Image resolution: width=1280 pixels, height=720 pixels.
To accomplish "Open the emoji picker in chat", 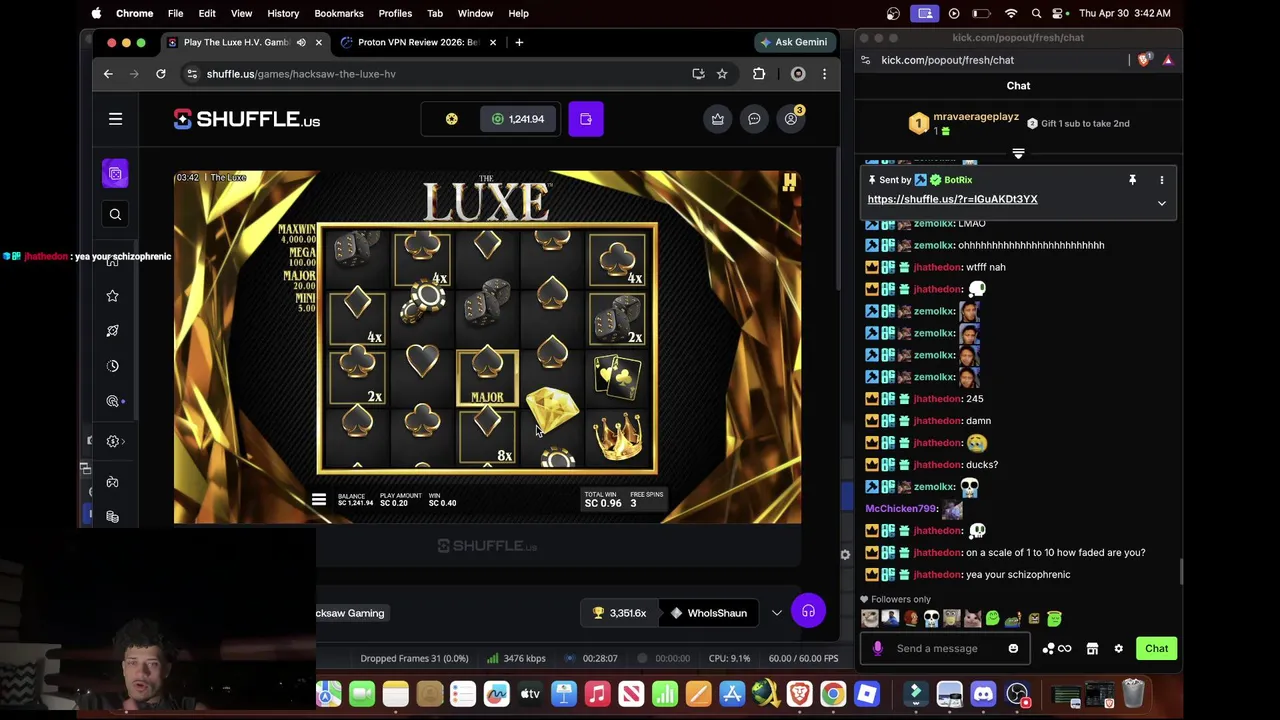I will coord(1013,648).
